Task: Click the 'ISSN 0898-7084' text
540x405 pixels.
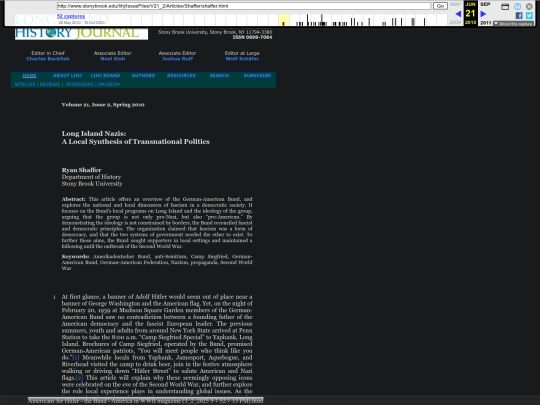Action: [252, 37]
